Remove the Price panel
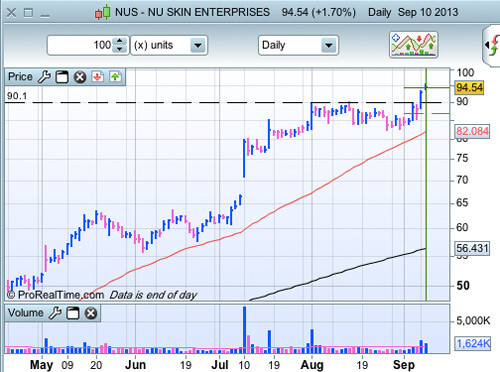 (x=80, y=77)
